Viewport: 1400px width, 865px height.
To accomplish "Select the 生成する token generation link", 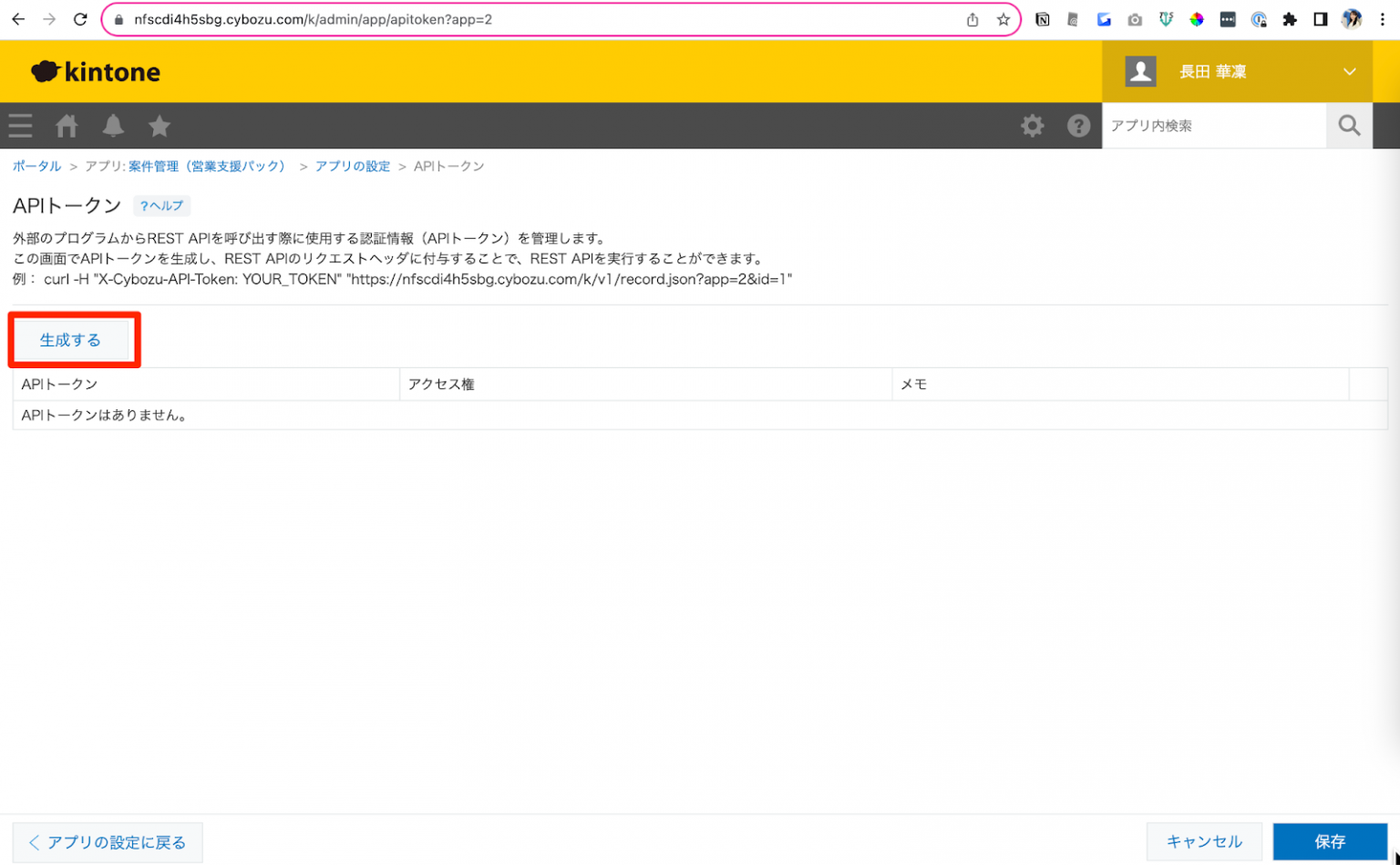I will pos(72,339).
